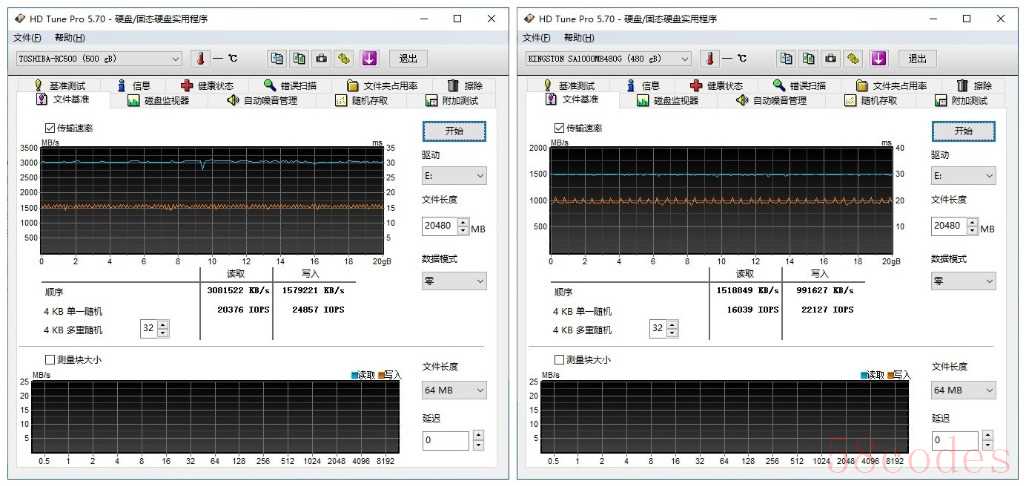Uncheck 传输速率 checkbox in the left window

50,128
